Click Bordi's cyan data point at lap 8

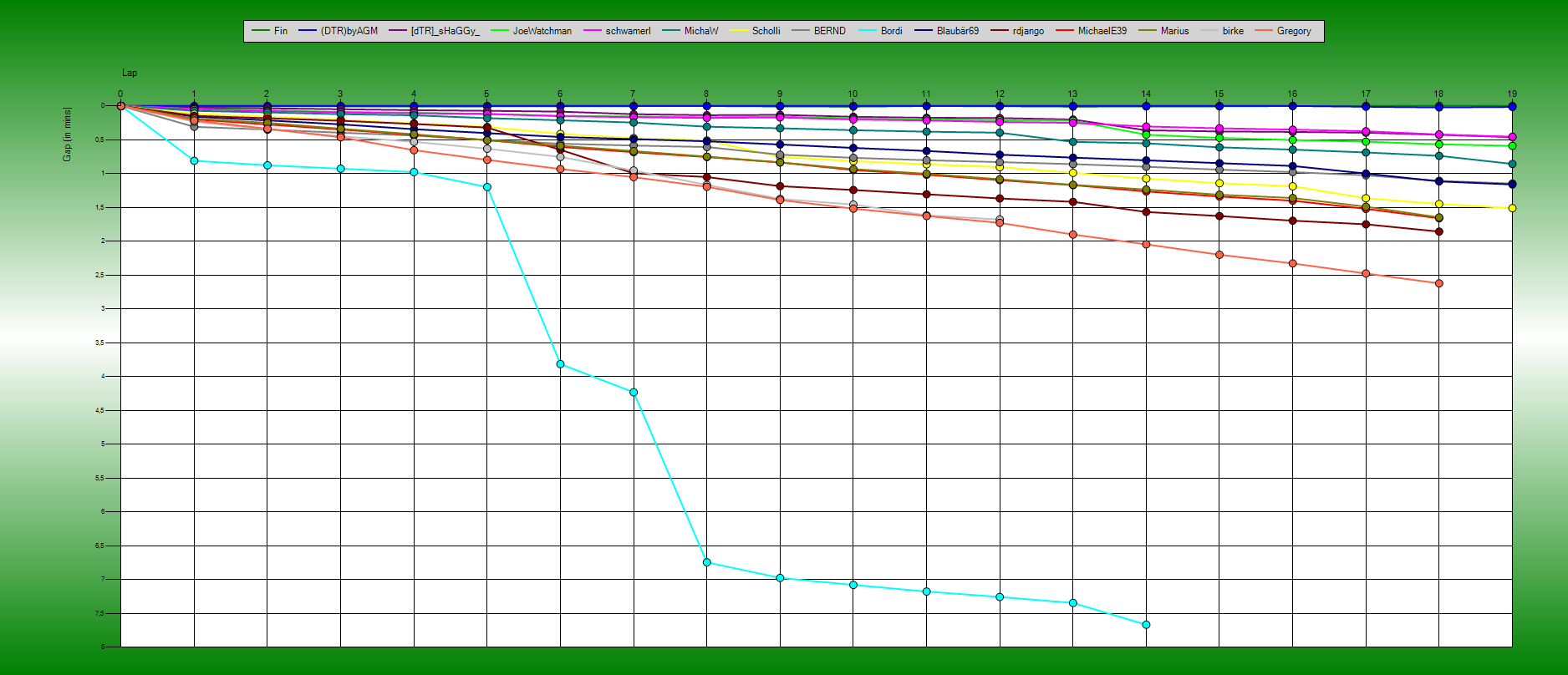[707, 562]
